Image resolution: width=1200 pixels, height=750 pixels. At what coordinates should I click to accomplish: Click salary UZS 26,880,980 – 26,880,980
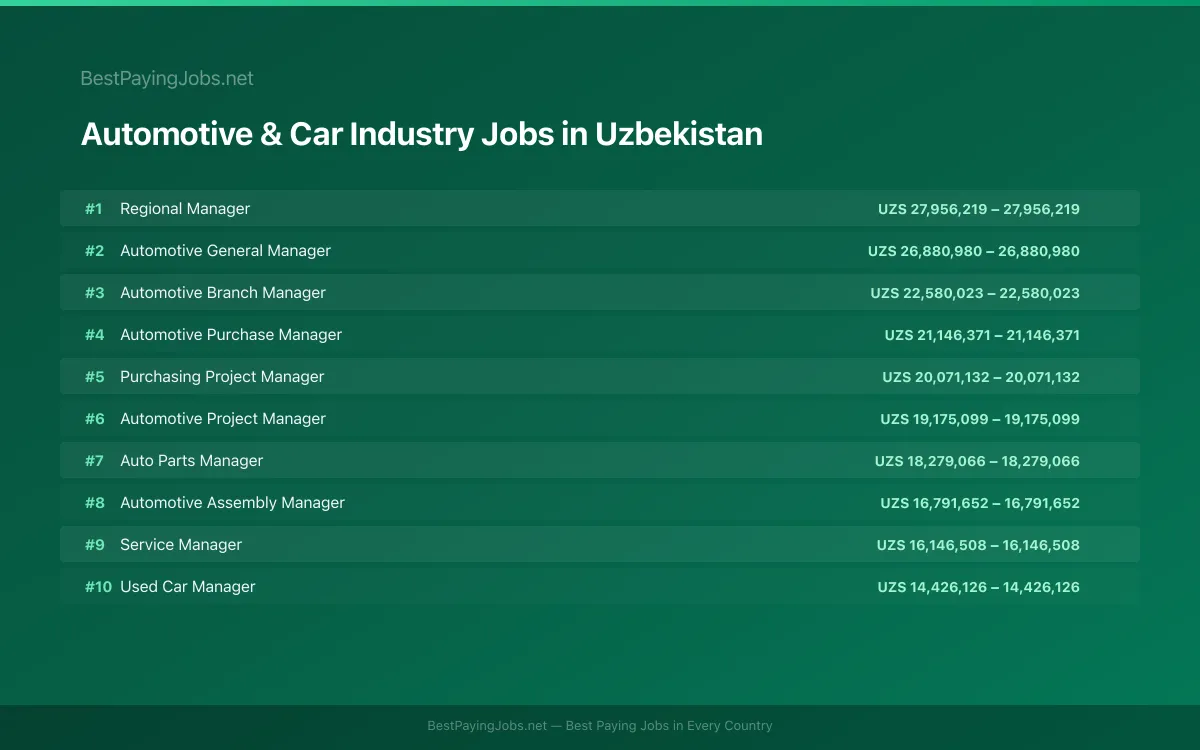(974, 251)
